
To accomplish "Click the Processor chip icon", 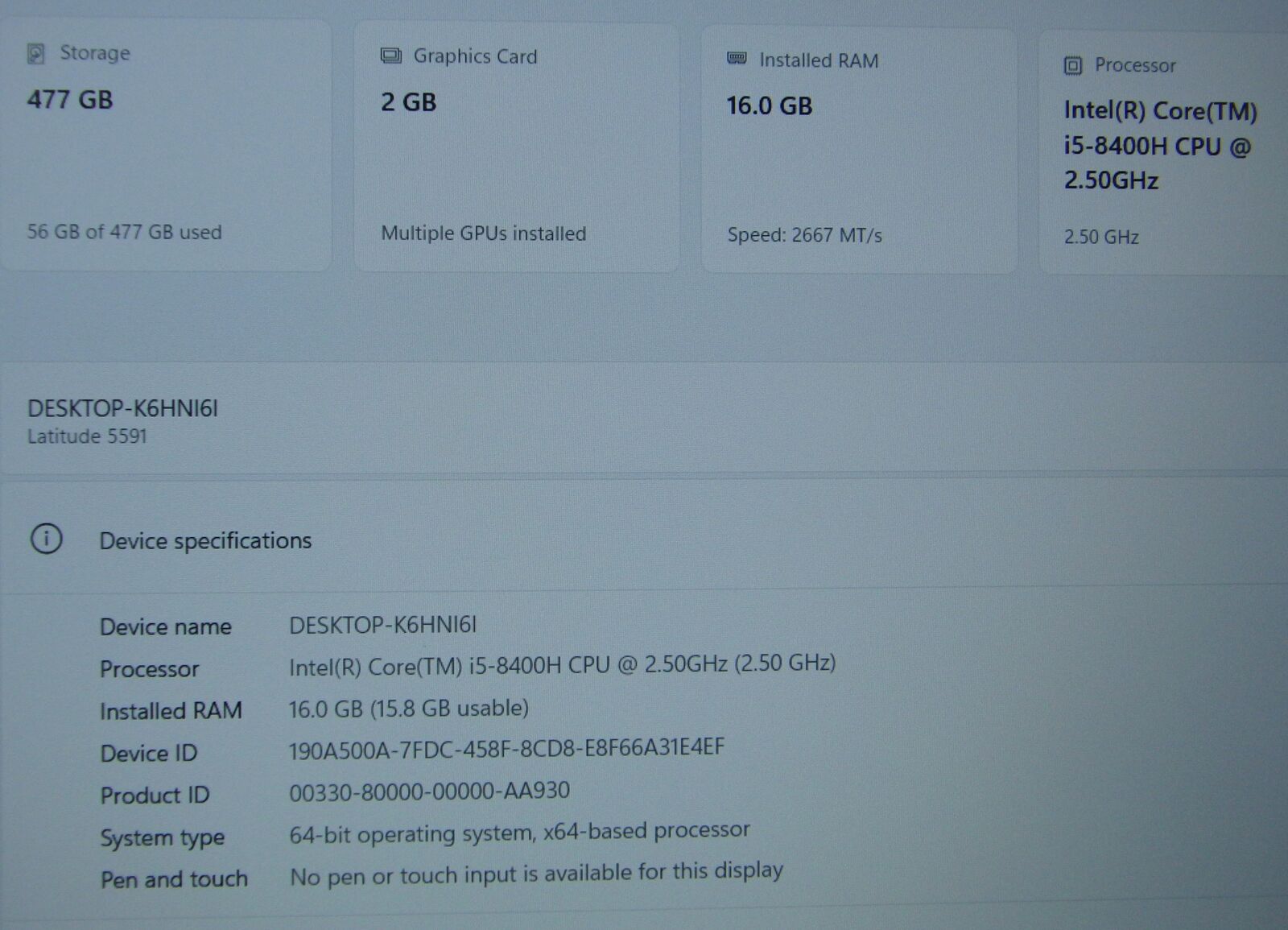I will [x=1072, y=65].
